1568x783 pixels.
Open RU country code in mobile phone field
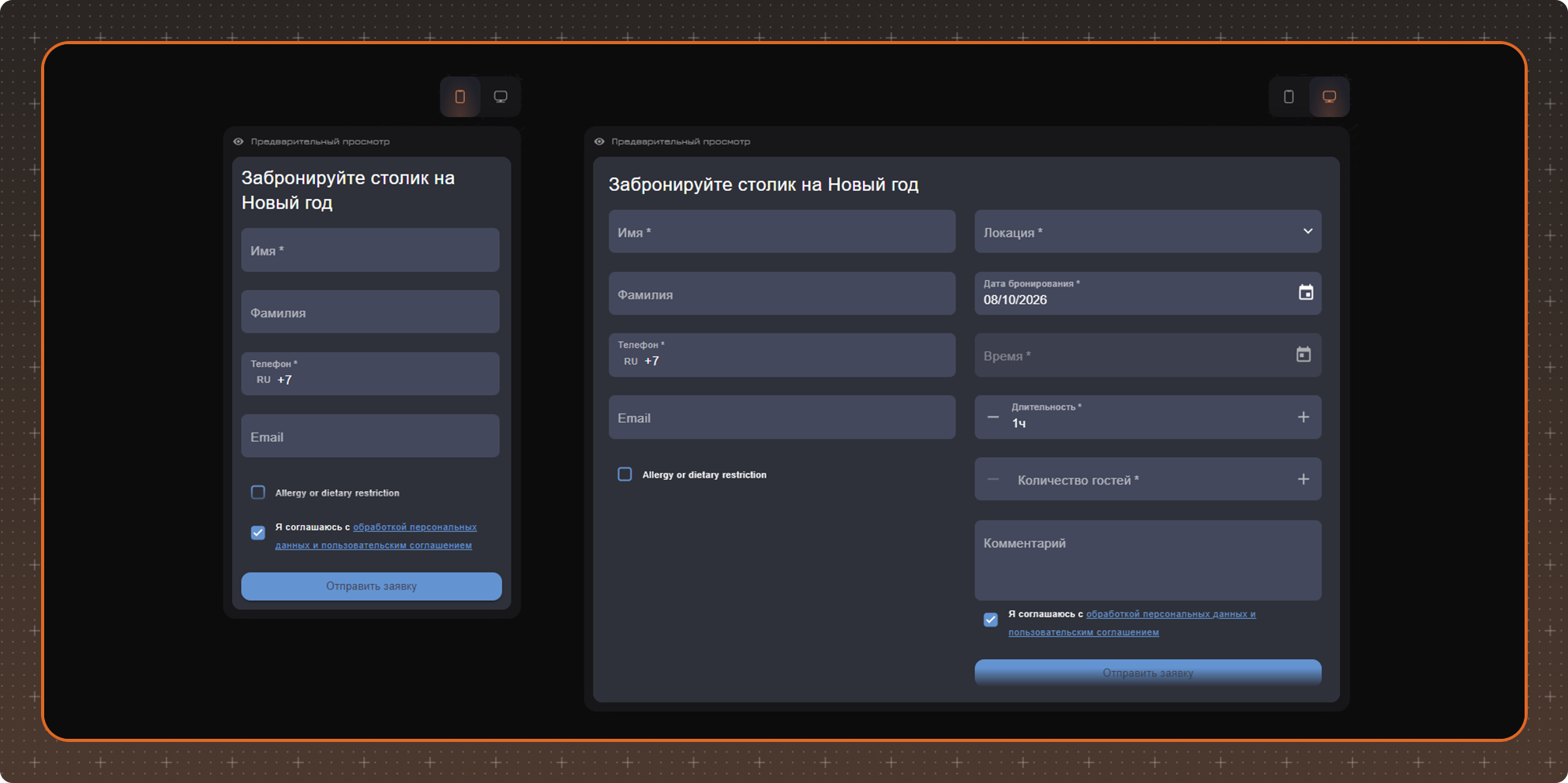[264, 380]
